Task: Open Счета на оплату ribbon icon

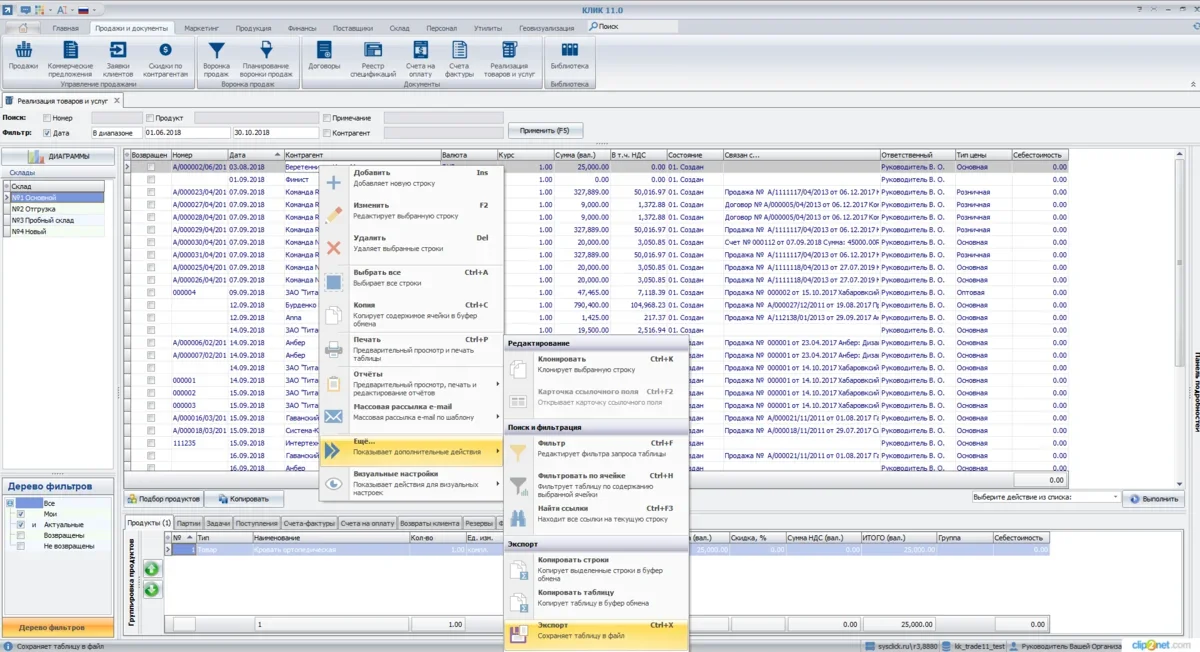Action: click(420, 50)
